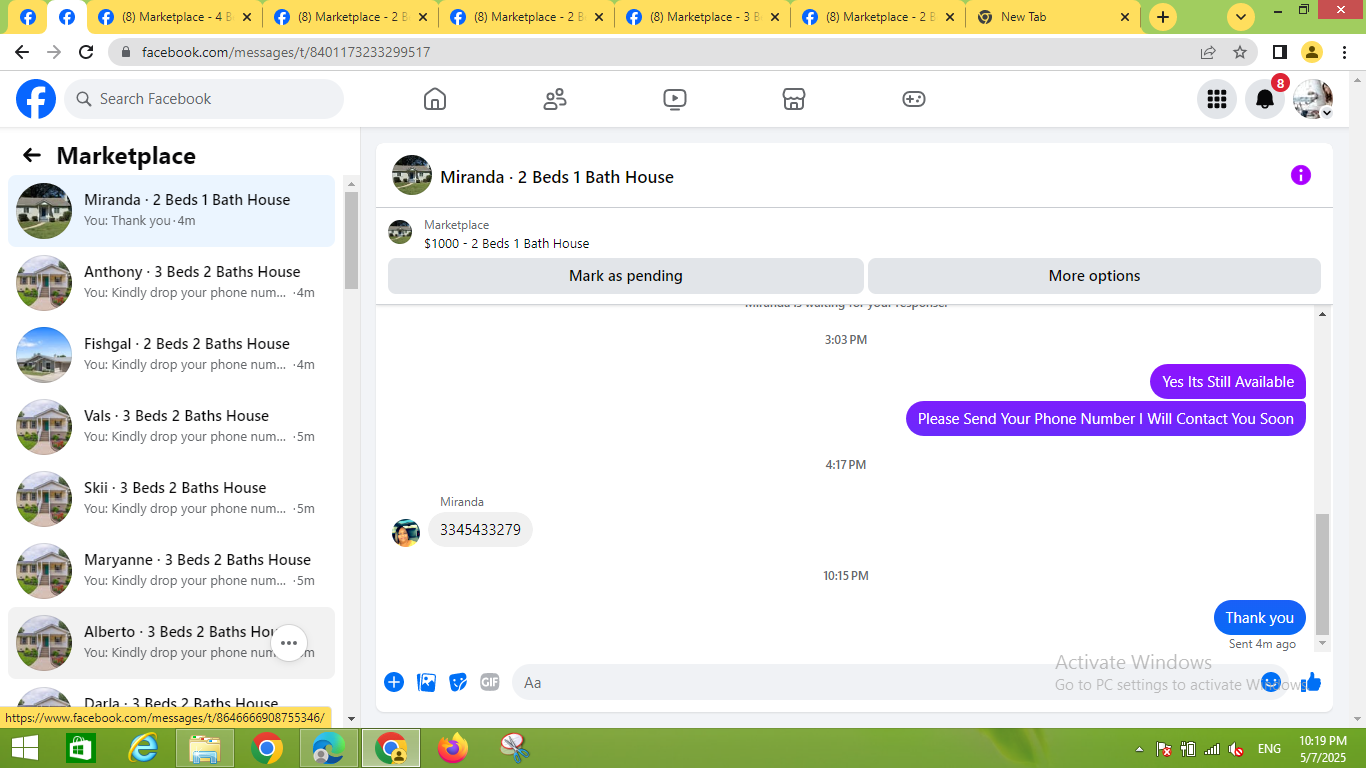Go back with arrow beside Marketplace heading
The height and width of the screenshot is (768, 1366).
(x=32, y=155)
